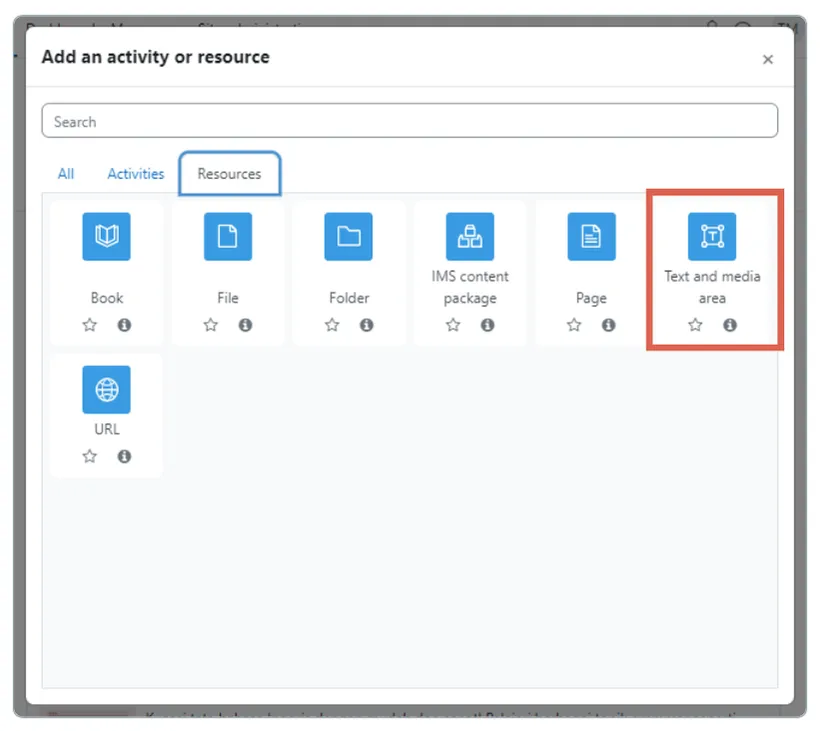Show information about the Page resource
Viewport: 821px width, 731px height.
(609, 325)
